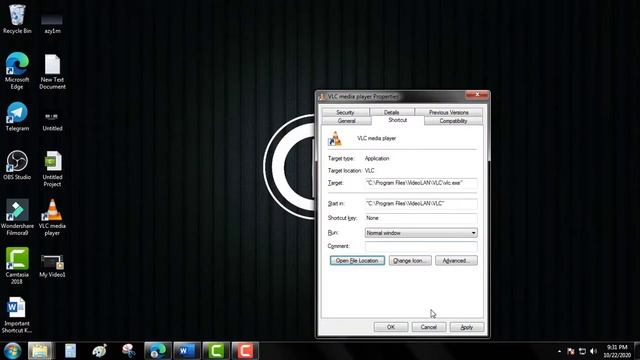Click the Shortcut key field
The height and width of the screenshot is (360, 640).
click(421, 218)
